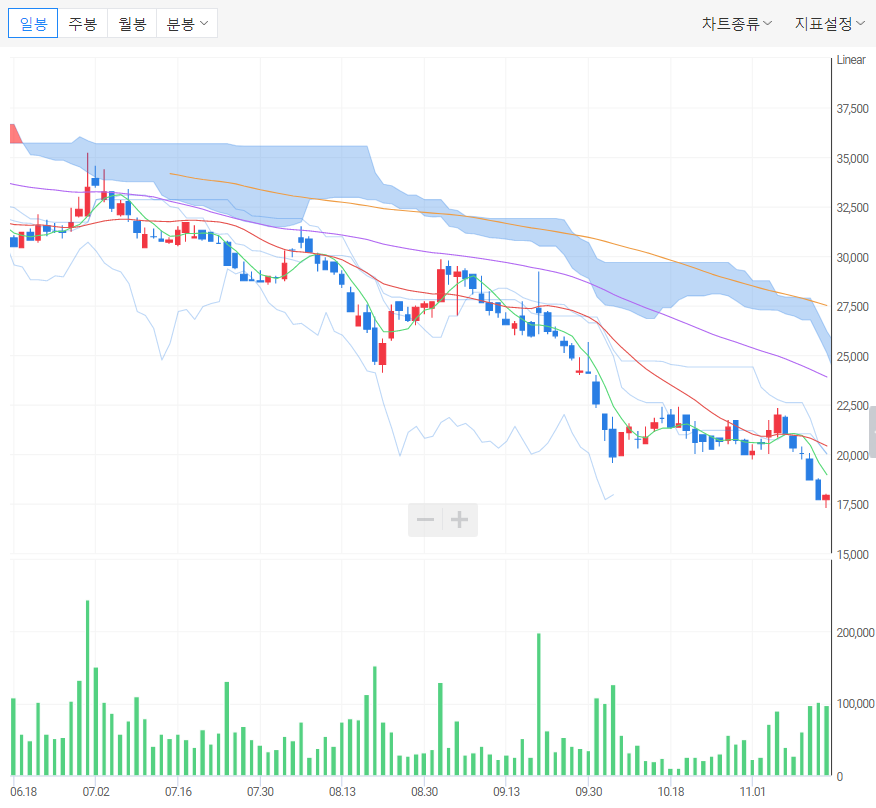Screen dimensions: 876x808
Task: Click the 17,500 price axis label
Action: tap(853, 505)
